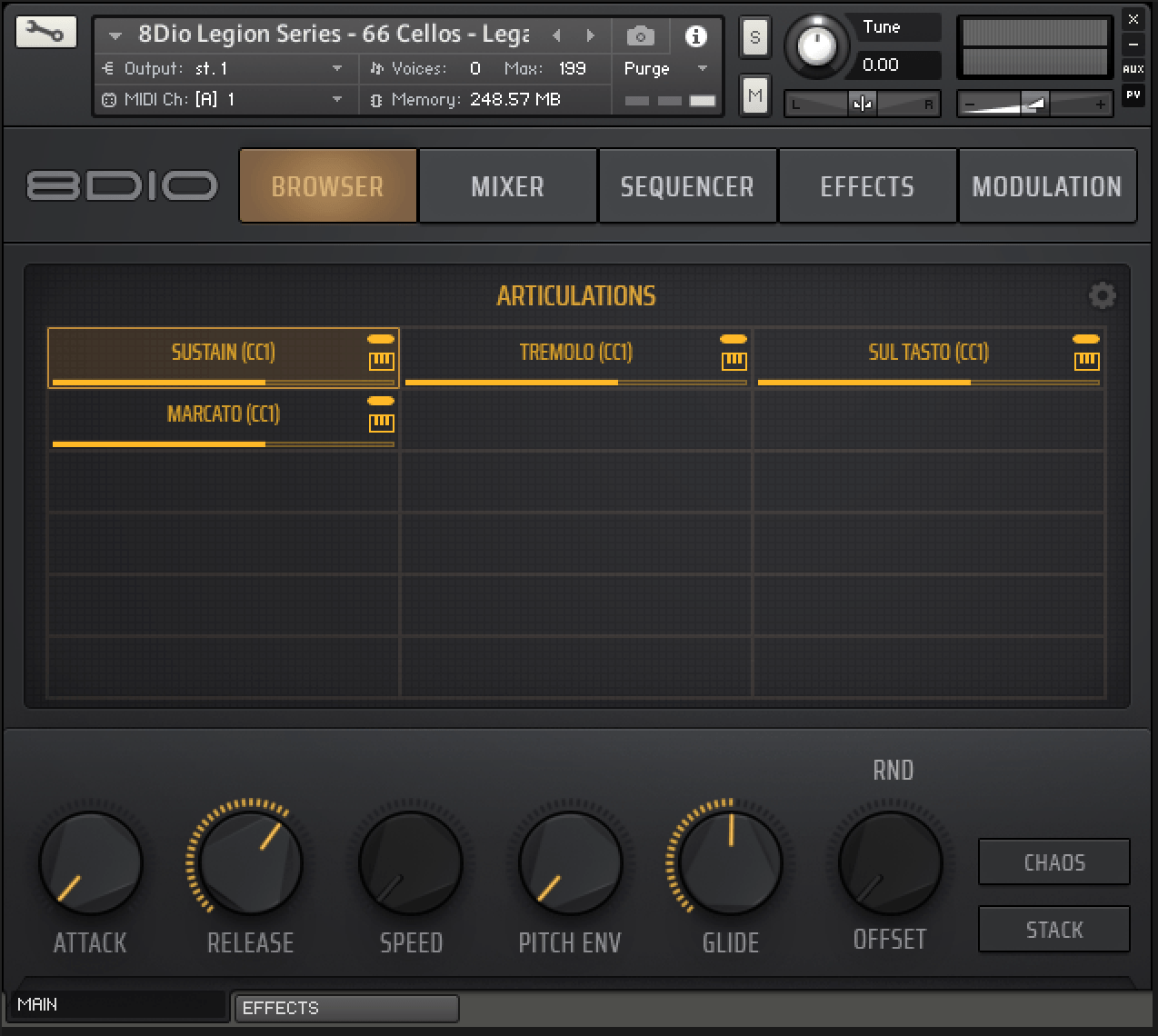Click the Release knob

point(250,862)
